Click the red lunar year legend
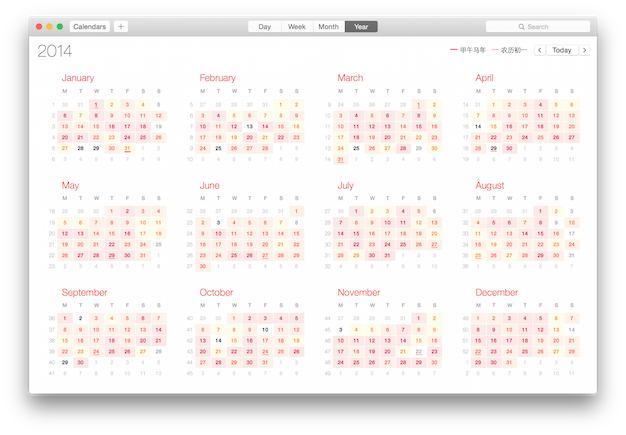 [x=468, y=50]
